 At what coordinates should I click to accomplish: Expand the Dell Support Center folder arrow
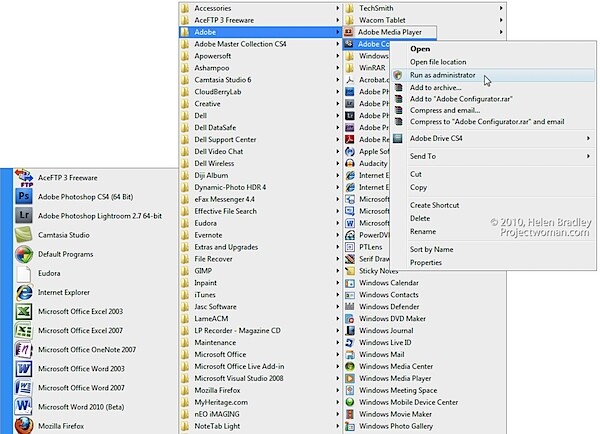(x=338, y=139)
